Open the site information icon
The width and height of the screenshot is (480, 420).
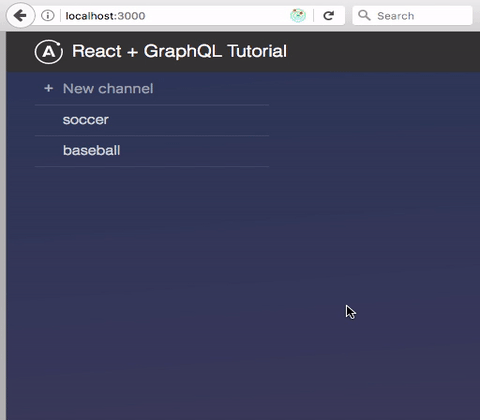pyautogui.click(x=48, y=15)
